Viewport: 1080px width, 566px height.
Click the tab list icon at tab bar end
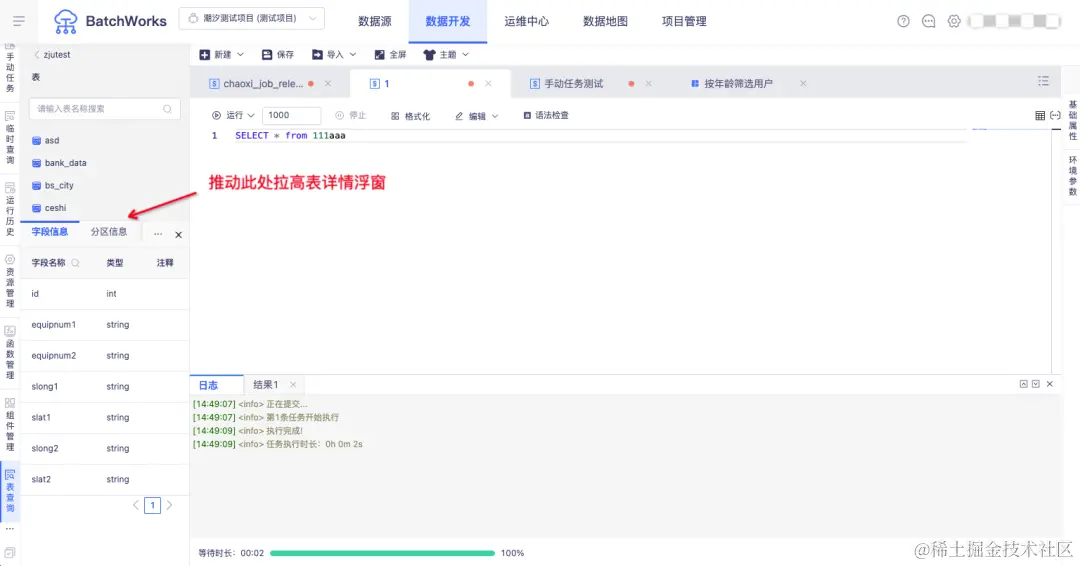tap(1043, 81)
